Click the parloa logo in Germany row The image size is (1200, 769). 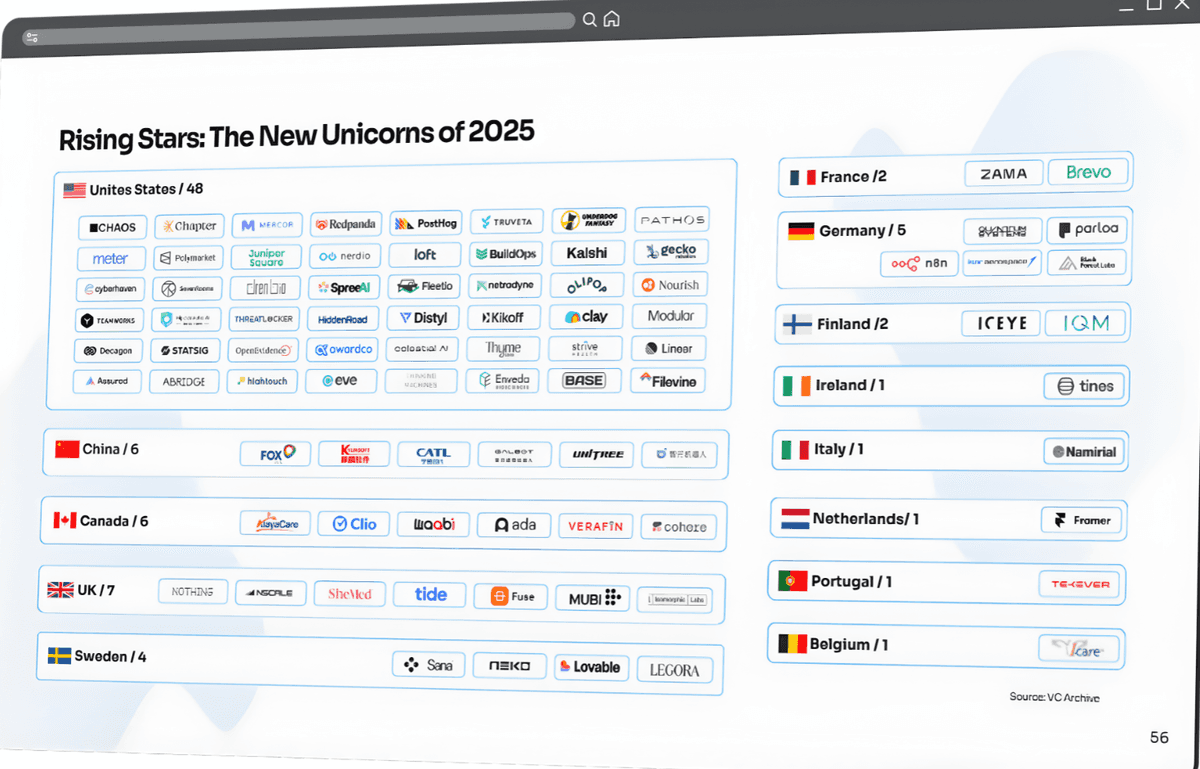(1087, 230)
